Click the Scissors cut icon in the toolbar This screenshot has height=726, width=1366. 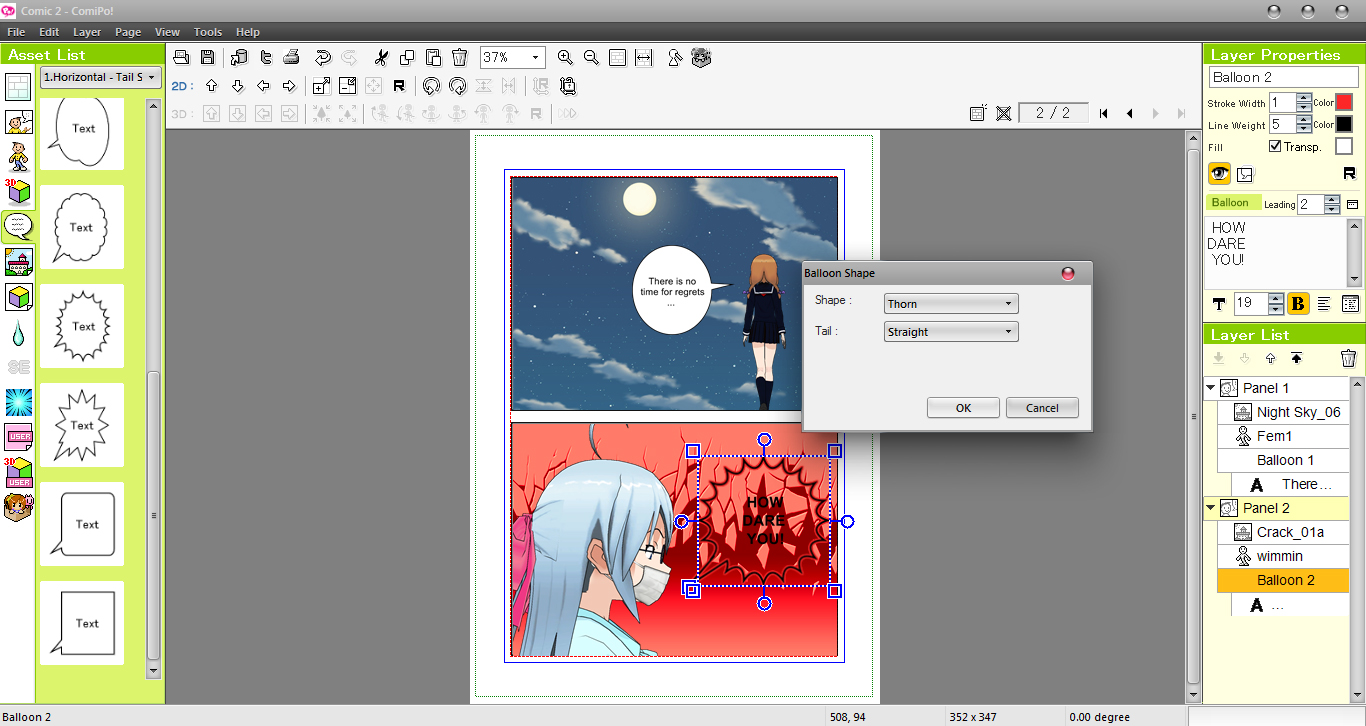[381, 57]
